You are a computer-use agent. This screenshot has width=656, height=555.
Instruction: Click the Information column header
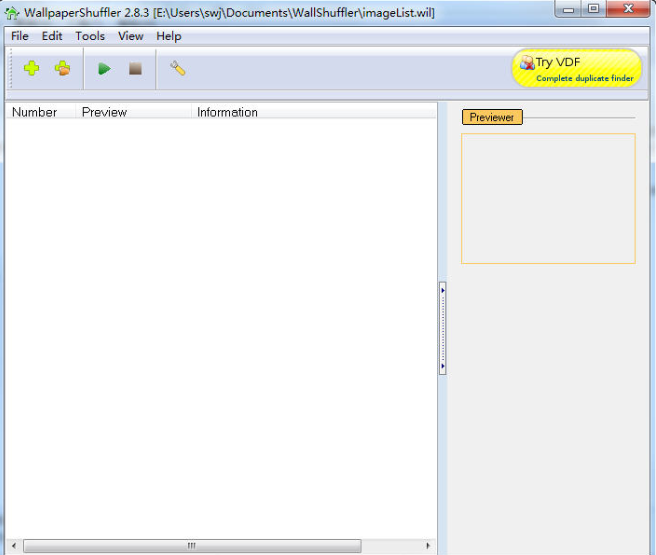(227, 112)
